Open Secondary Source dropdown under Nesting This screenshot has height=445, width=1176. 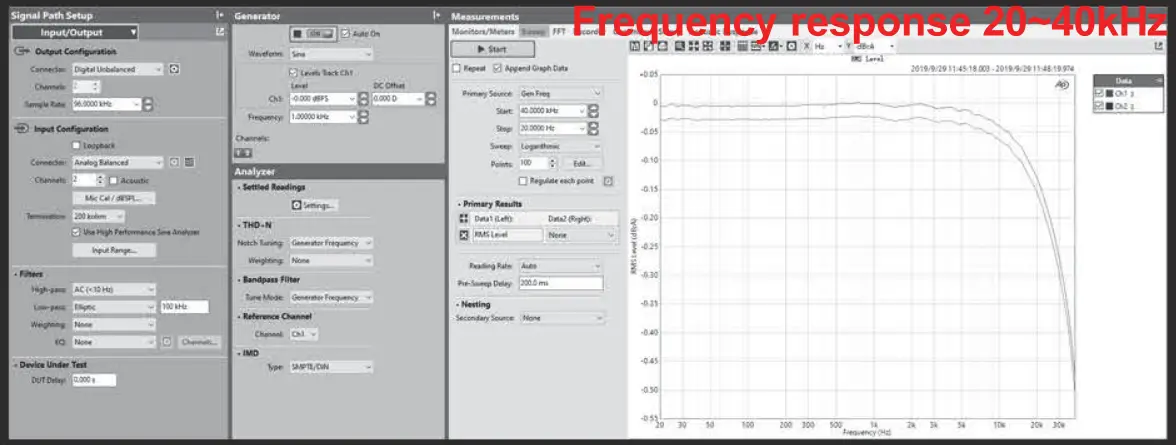coord(560,318)
